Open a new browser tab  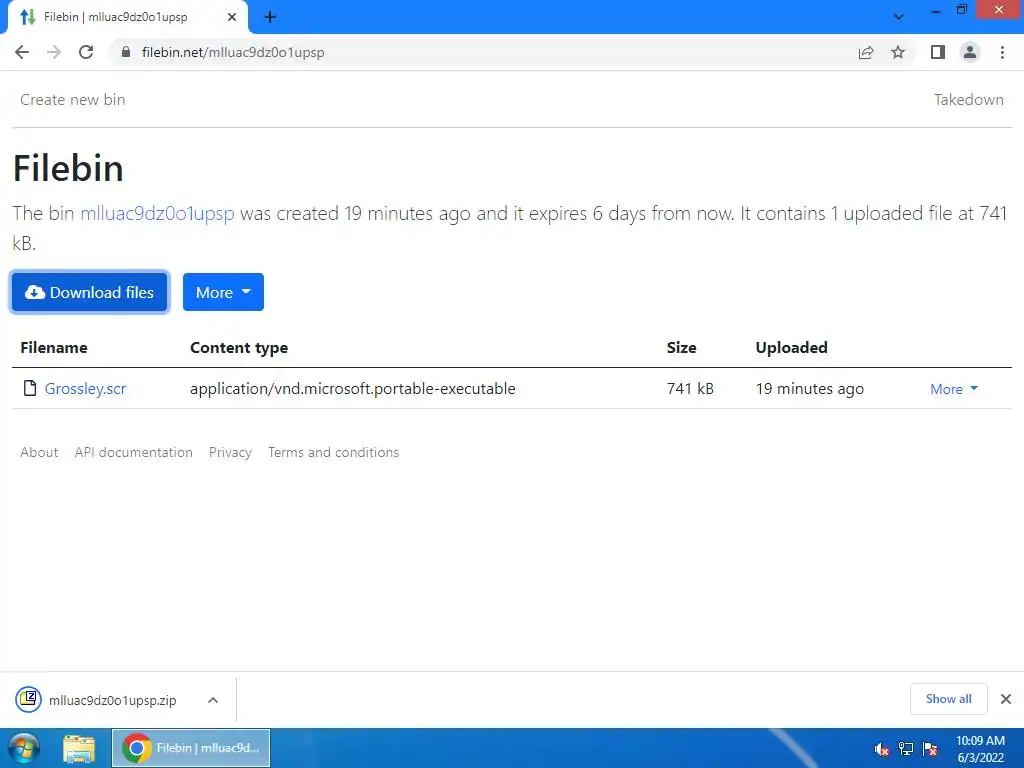pyautogui.click(x=270, y=17)
